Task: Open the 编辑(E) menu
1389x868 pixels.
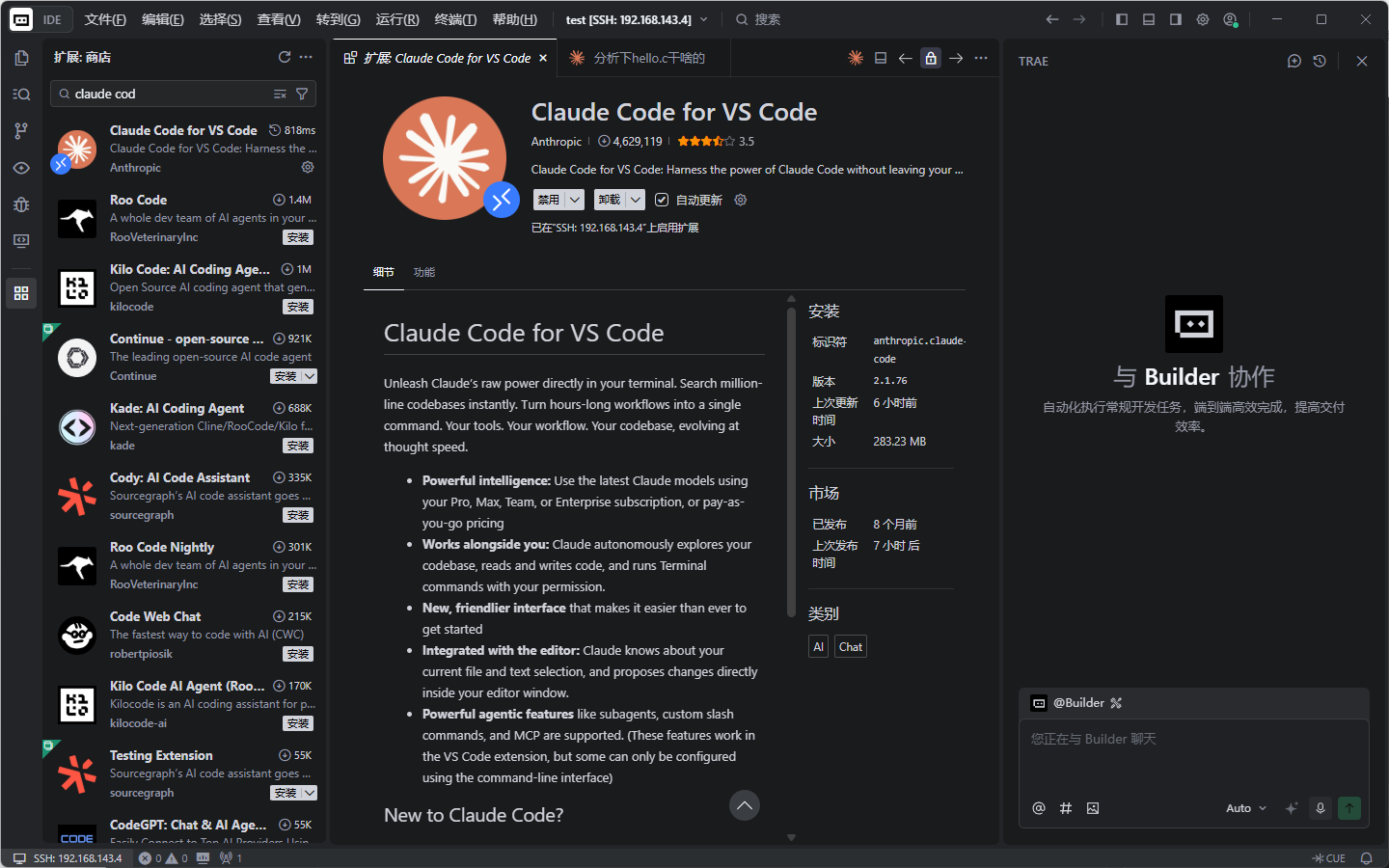Action: pyautogui.click(x=162, y=19)
